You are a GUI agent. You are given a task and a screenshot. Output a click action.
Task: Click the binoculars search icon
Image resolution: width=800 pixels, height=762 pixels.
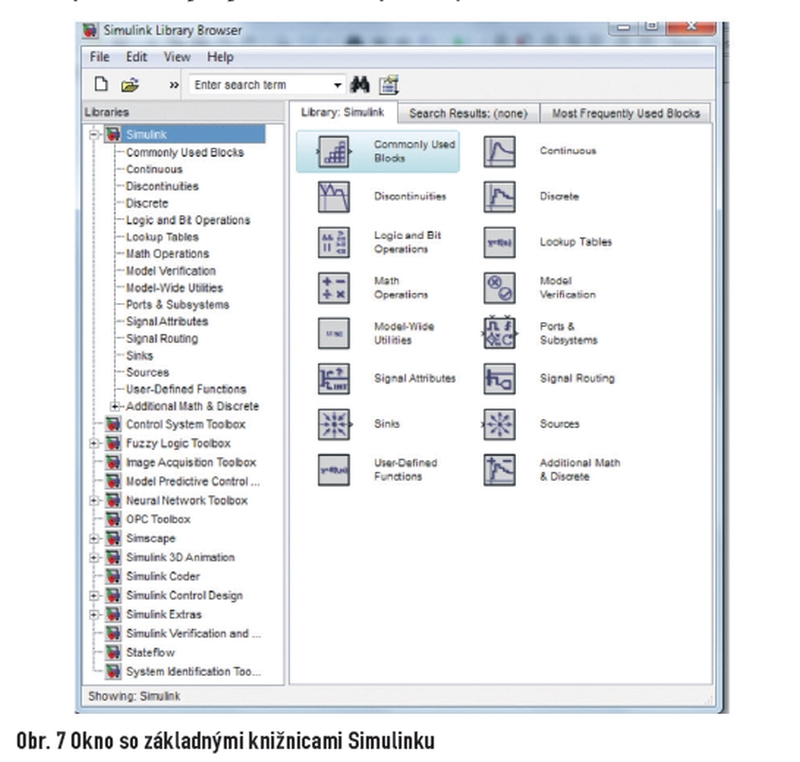tap(360, 85)
